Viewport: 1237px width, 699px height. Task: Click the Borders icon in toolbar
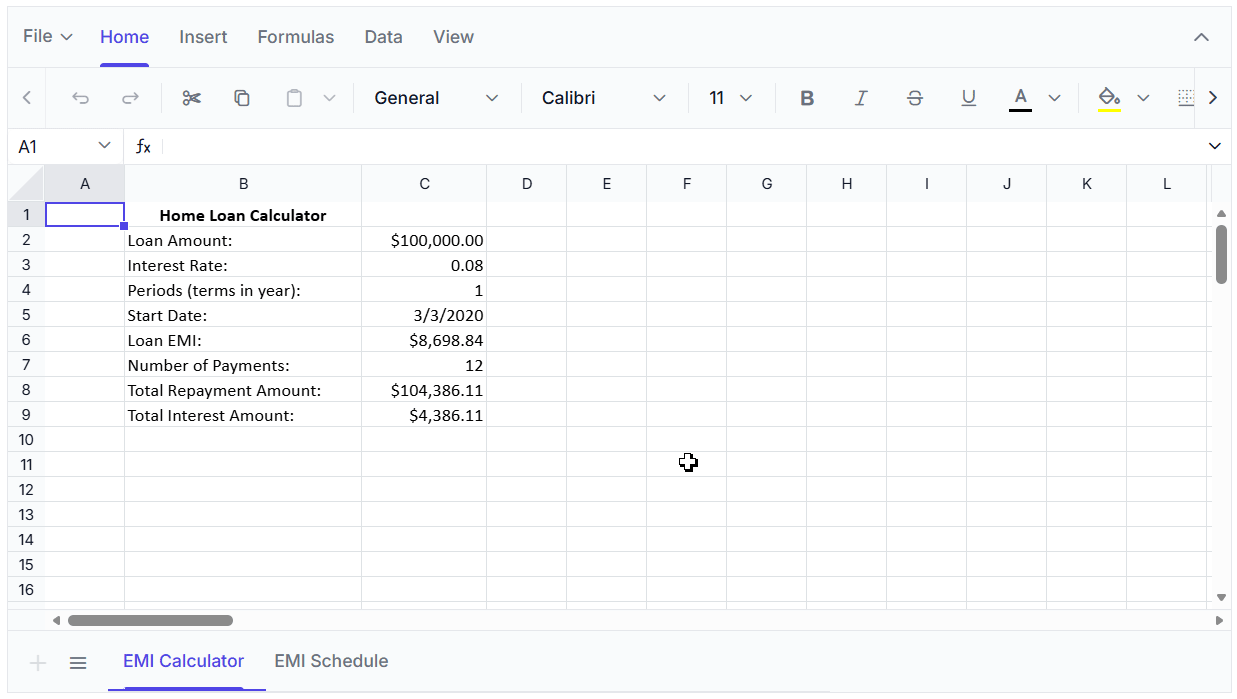[x=1185, y=98]
